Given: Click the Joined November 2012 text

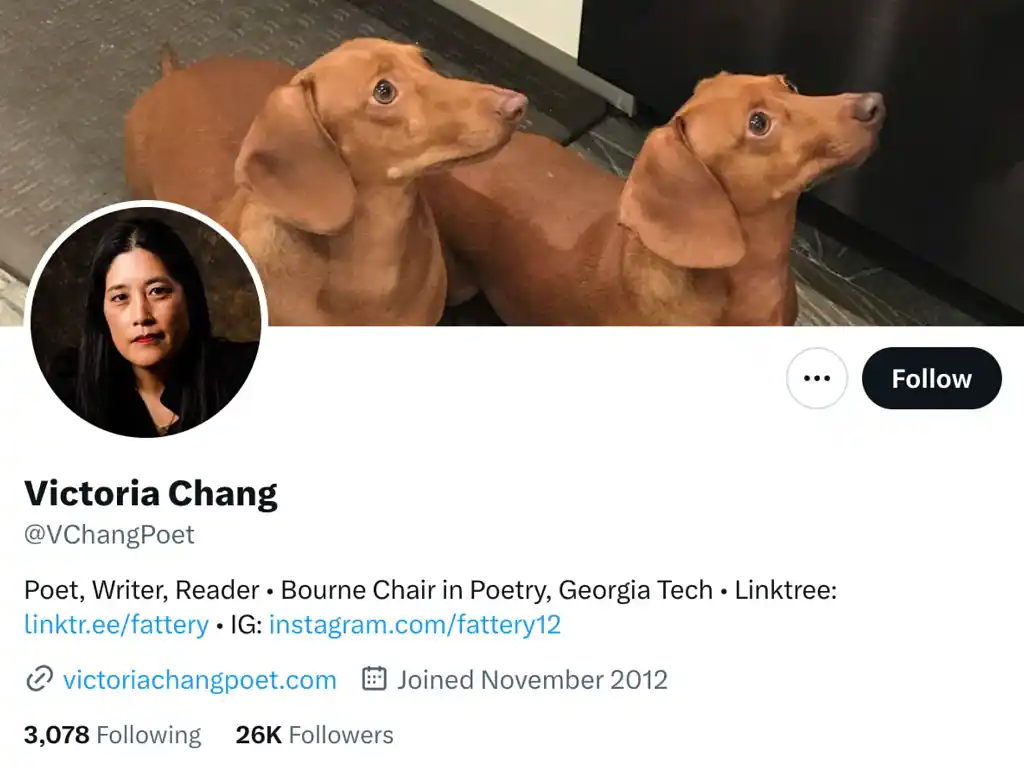Looking at the screenshot, I should pyautogui.click(x=532, y=680).
